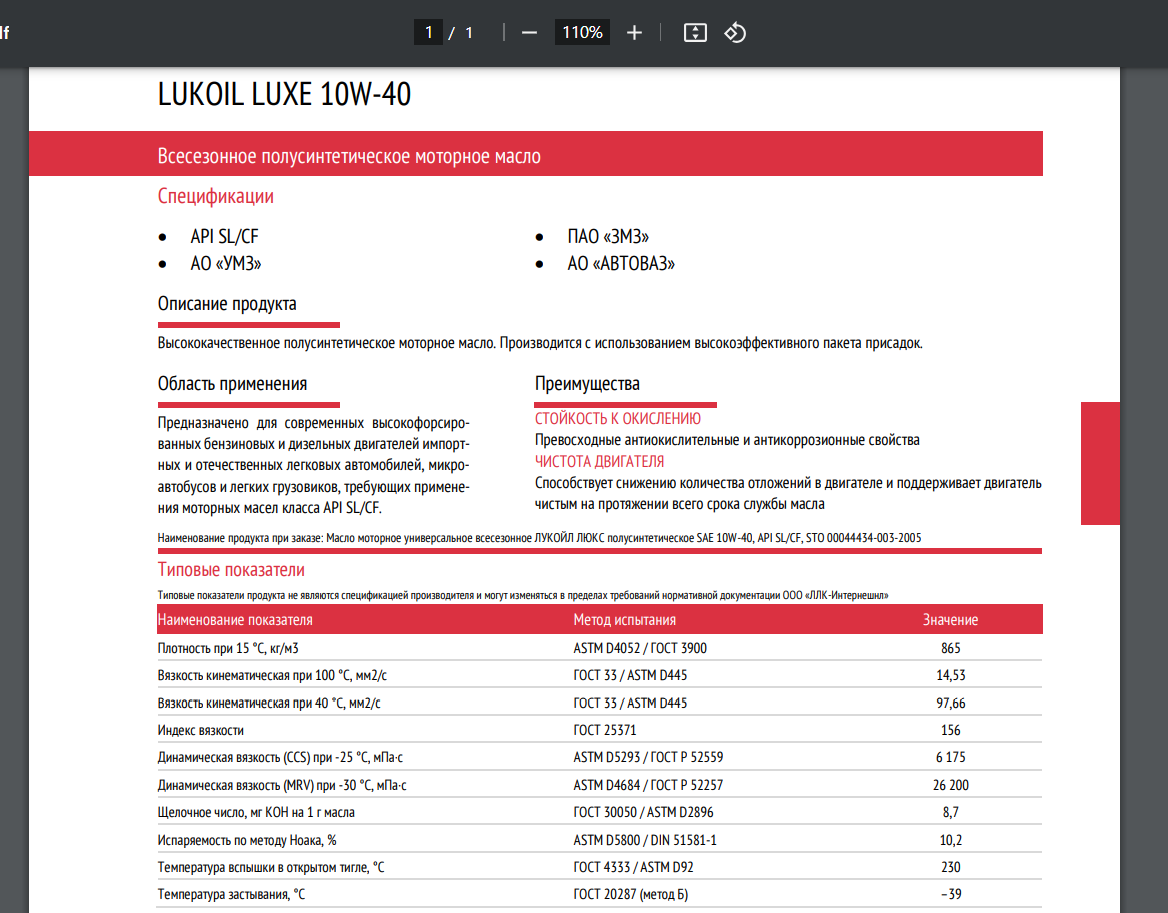The width and height of the screenshot is (1168, 913).
Task: Select "Вязкость кинематическая при 100 °C" row name
Action: point(272,675)
